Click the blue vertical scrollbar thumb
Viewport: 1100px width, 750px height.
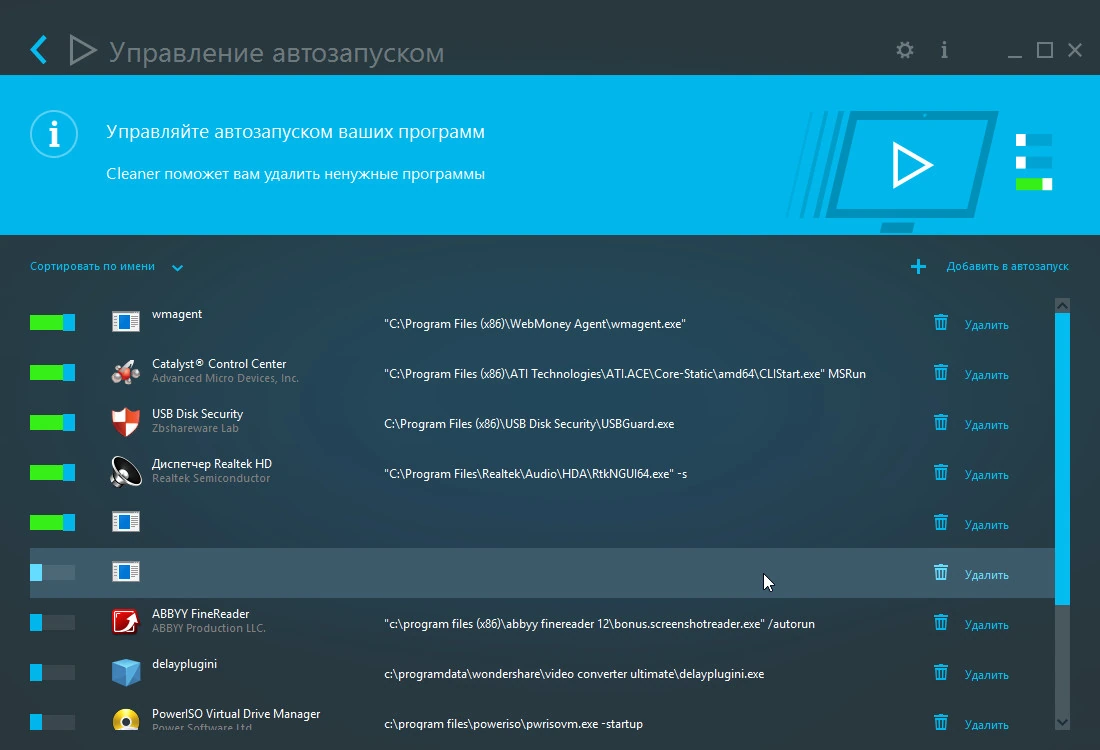click(1062, 459)
